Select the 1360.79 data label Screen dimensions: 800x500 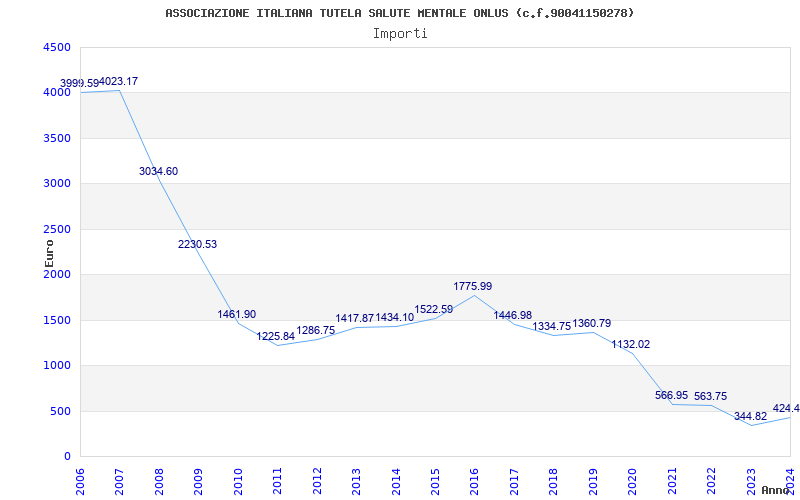[x=592, y=323]
